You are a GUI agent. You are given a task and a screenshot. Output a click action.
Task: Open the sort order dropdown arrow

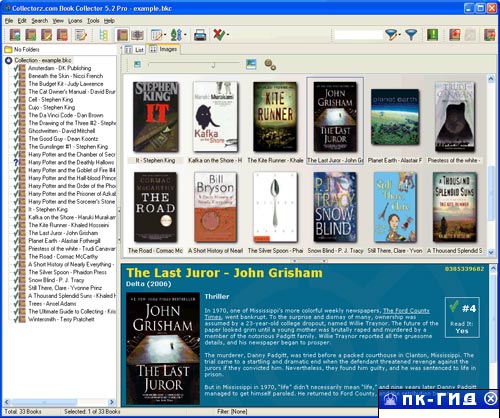[185, 35]
